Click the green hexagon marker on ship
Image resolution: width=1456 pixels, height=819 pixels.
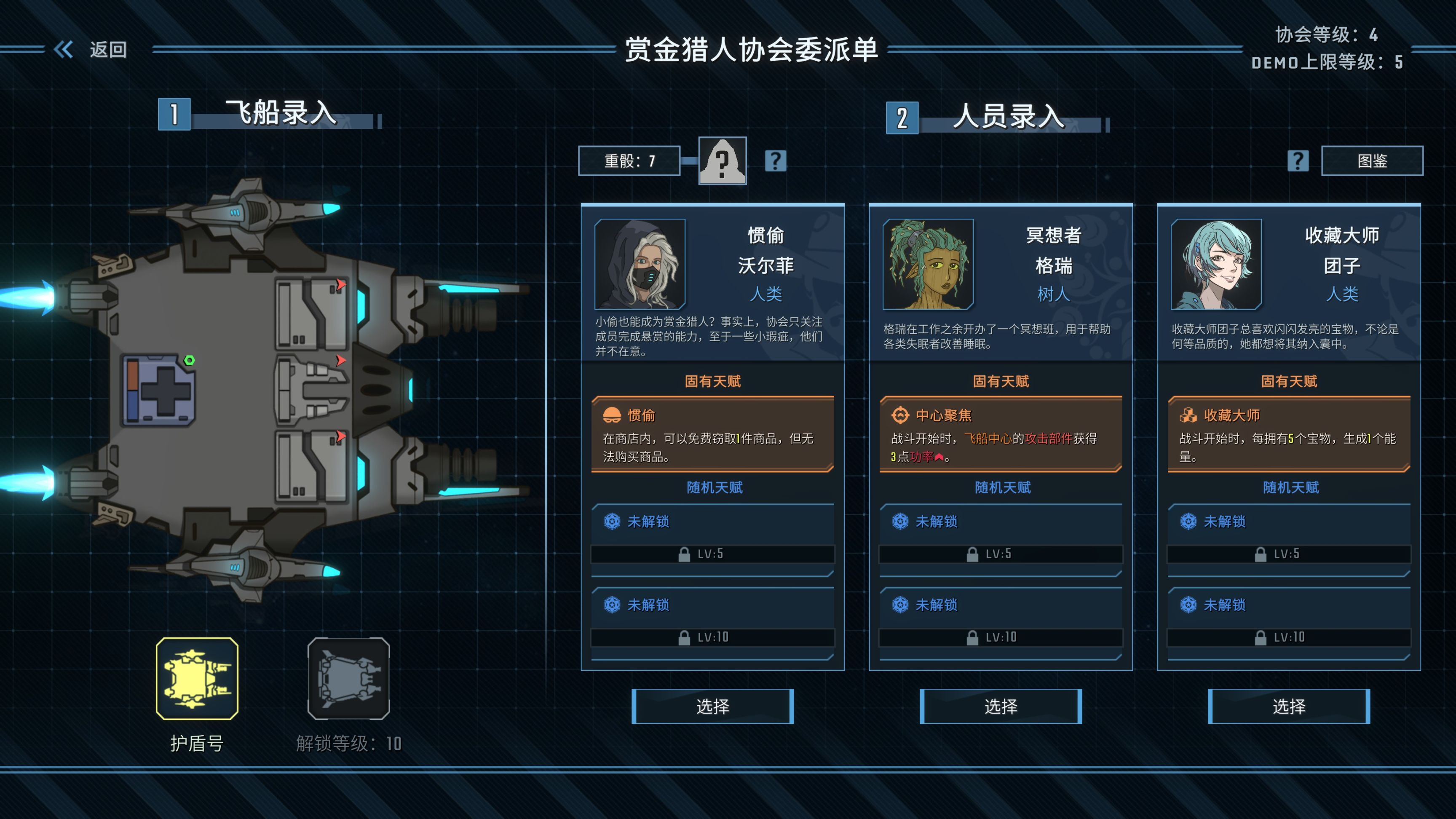189,361
